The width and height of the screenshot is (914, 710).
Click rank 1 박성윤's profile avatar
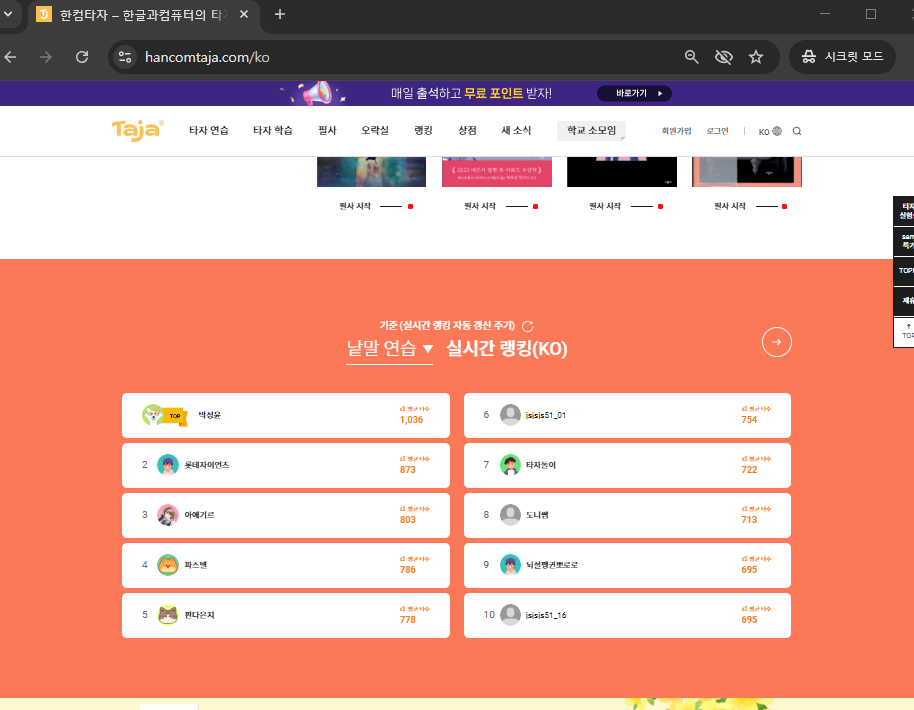[155, 415]
